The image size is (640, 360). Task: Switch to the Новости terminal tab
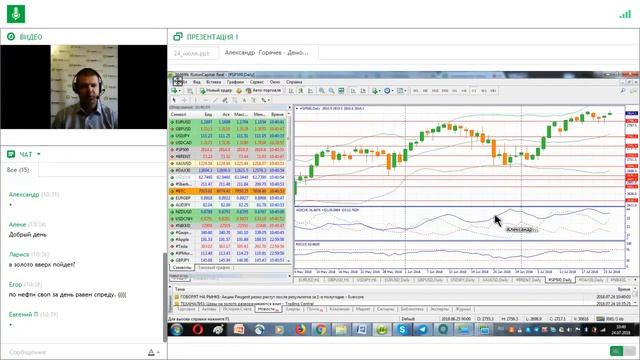pyautogui.click(x=268, y=309)
